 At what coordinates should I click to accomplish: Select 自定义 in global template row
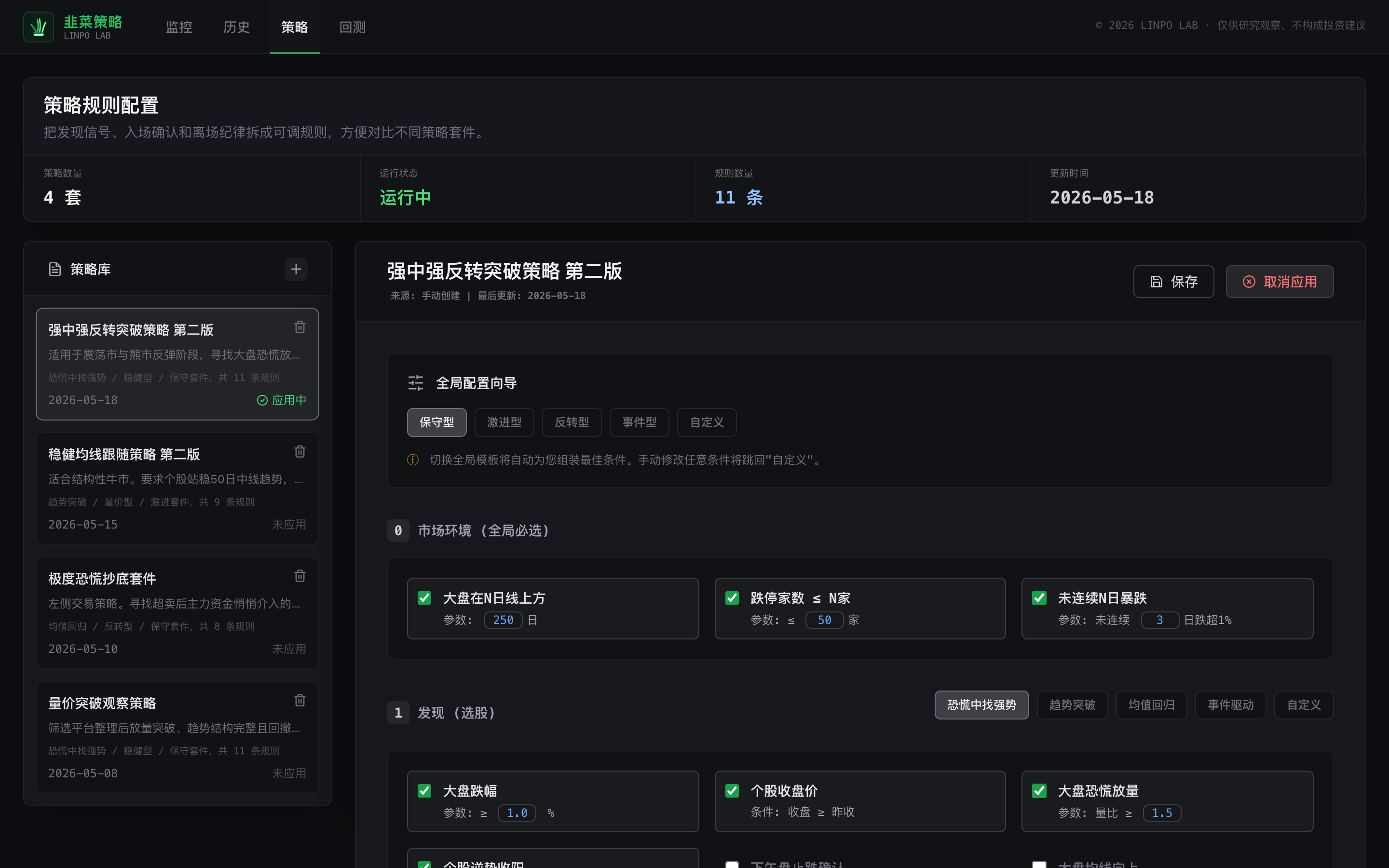pos(707,422)
